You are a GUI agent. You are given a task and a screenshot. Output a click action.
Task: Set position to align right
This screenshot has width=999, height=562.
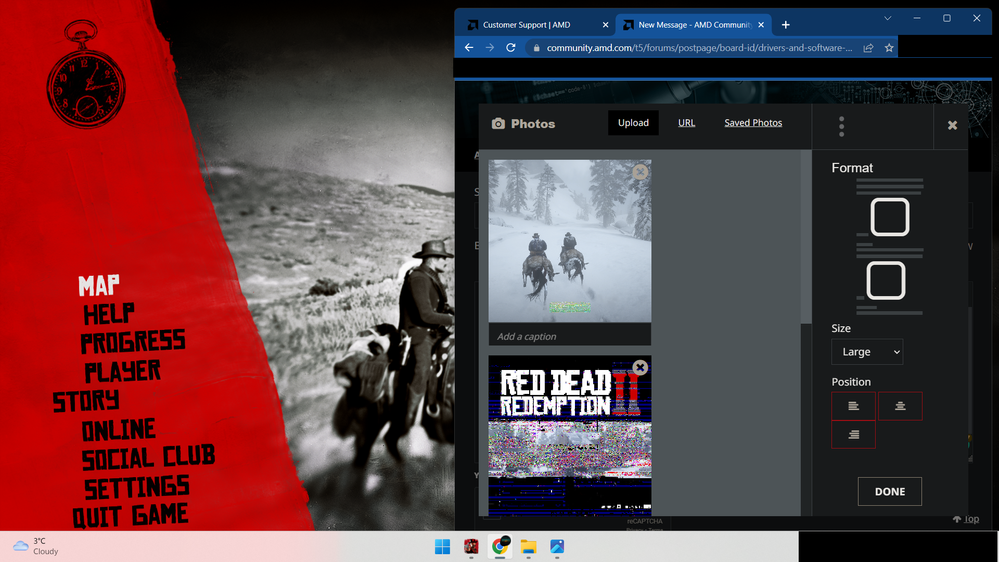pos(853,435)
